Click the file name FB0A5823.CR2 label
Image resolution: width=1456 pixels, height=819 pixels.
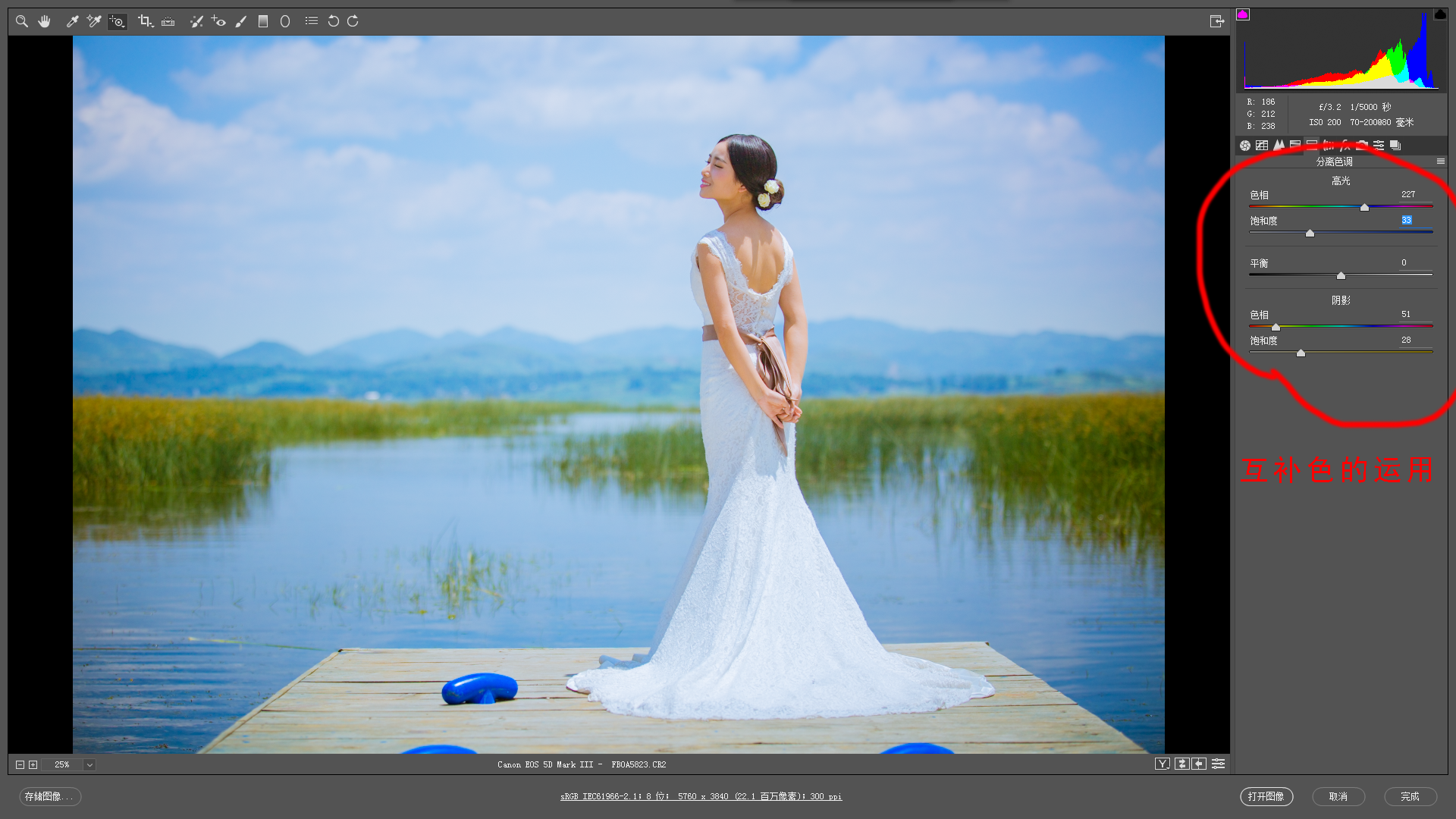pyautogui.click(x=639, y=764)
